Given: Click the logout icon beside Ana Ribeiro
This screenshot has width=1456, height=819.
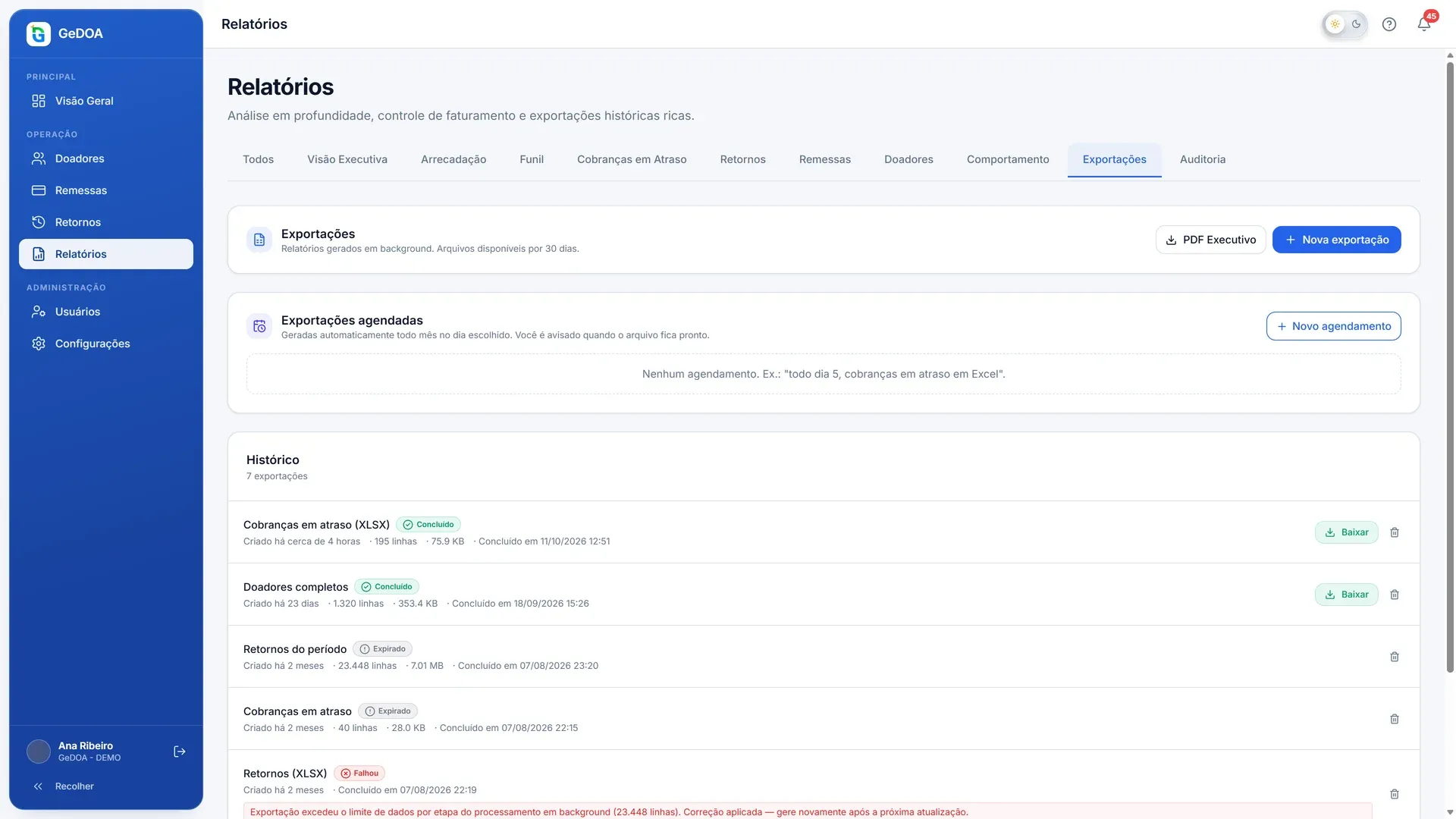Looking at the screenshot, I should (x=180, y=752).
